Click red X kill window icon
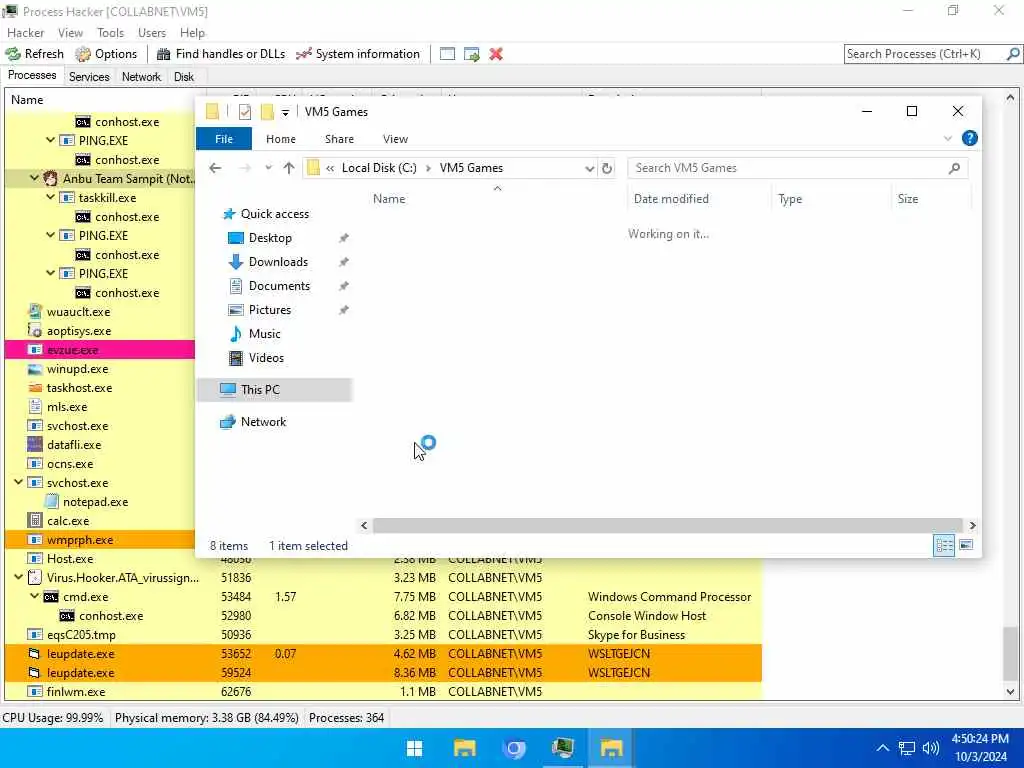1024x768 pixels. (x=496, y=54)
